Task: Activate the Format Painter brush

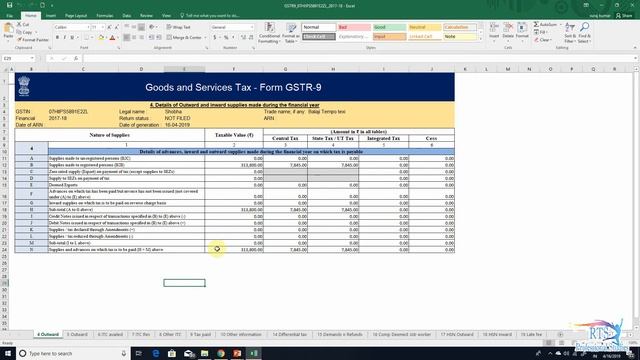Action: tap(33, 40)
